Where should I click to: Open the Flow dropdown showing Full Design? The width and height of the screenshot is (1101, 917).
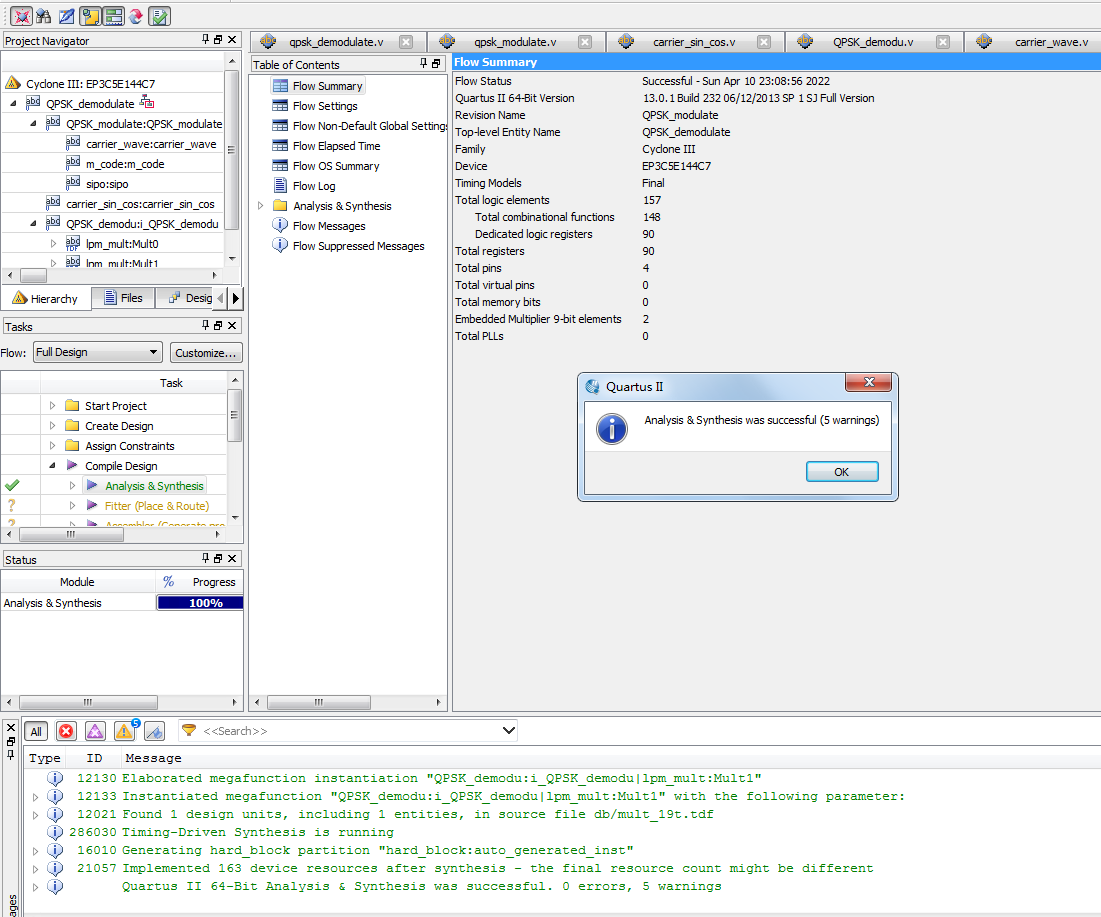(97, 352)
